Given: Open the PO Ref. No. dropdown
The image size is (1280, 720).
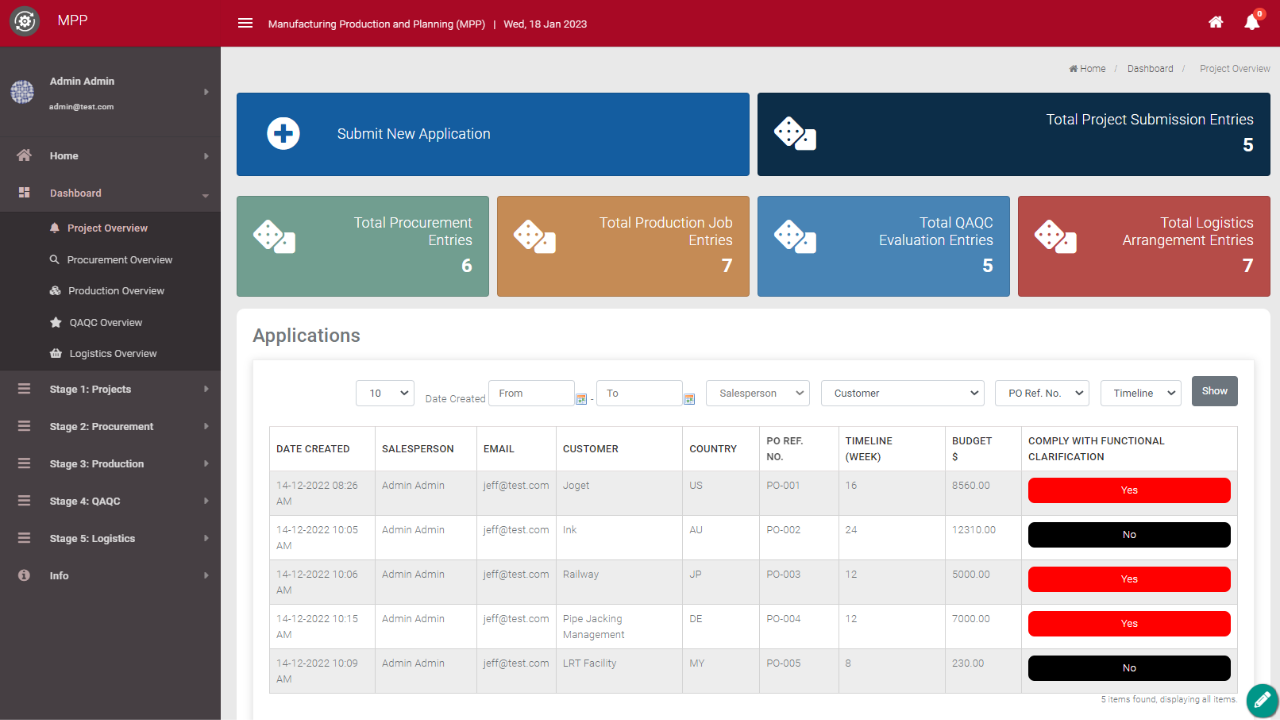Looking at the screenshot, I should click(x=1041, y=393).
